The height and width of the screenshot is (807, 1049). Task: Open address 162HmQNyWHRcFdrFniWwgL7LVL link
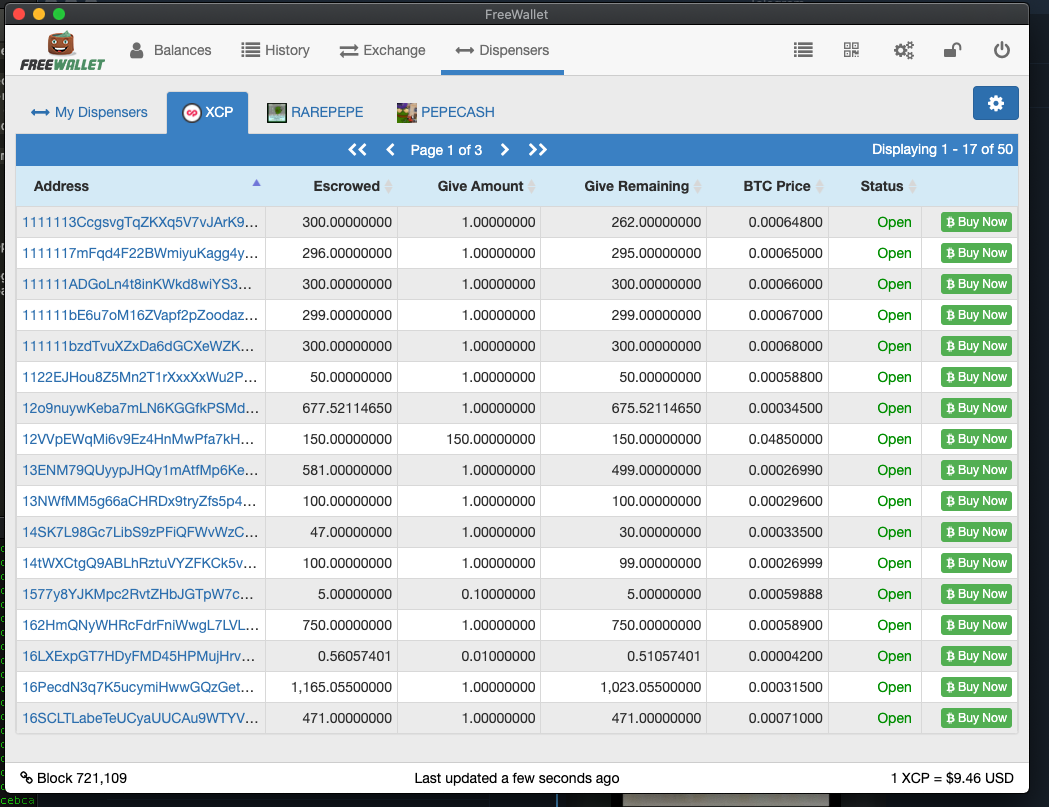[x=140, y=625]
